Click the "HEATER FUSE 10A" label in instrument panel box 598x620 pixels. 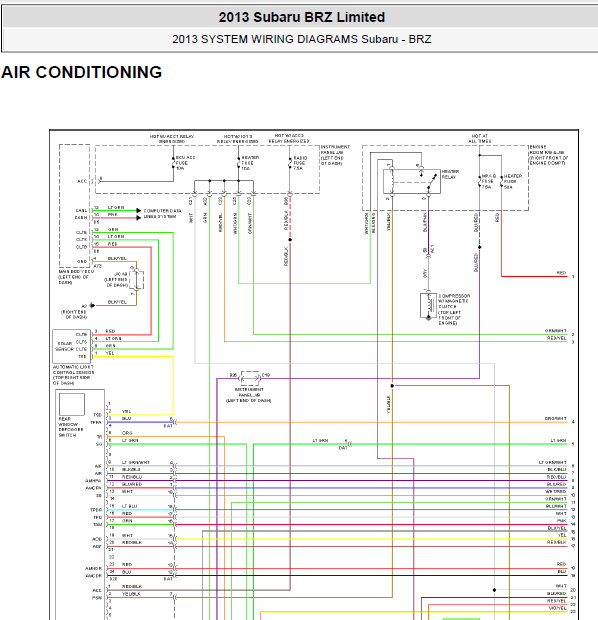click(x=250, y=163)
